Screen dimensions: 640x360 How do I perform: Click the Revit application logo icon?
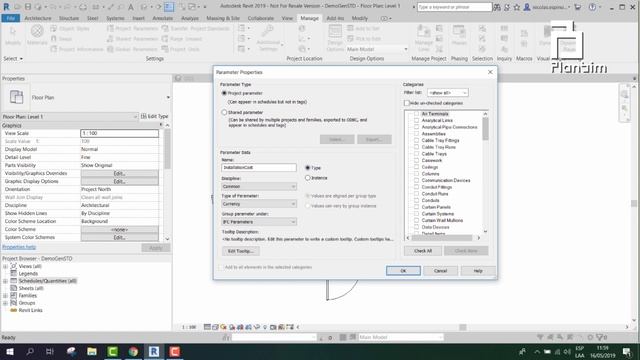pyautogui.click(x=6, y=7)
